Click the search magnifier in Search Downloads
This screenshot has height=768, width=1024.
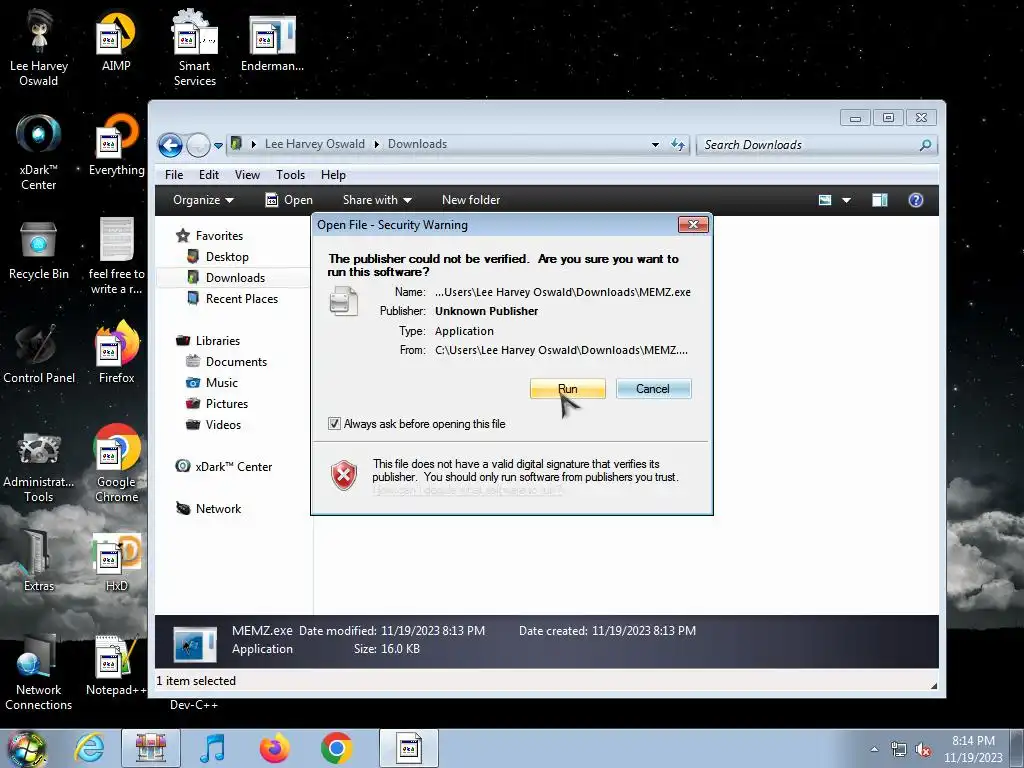pos(925,145)
